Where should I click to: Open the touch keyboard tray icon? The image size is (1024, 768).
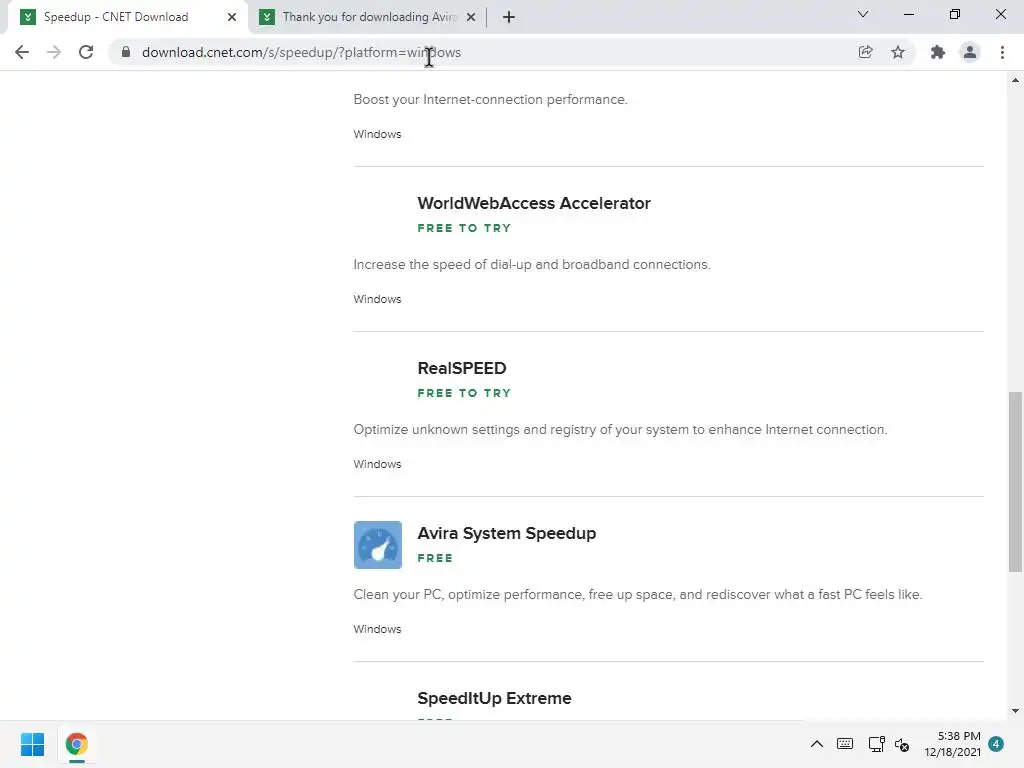coord(844,744)
